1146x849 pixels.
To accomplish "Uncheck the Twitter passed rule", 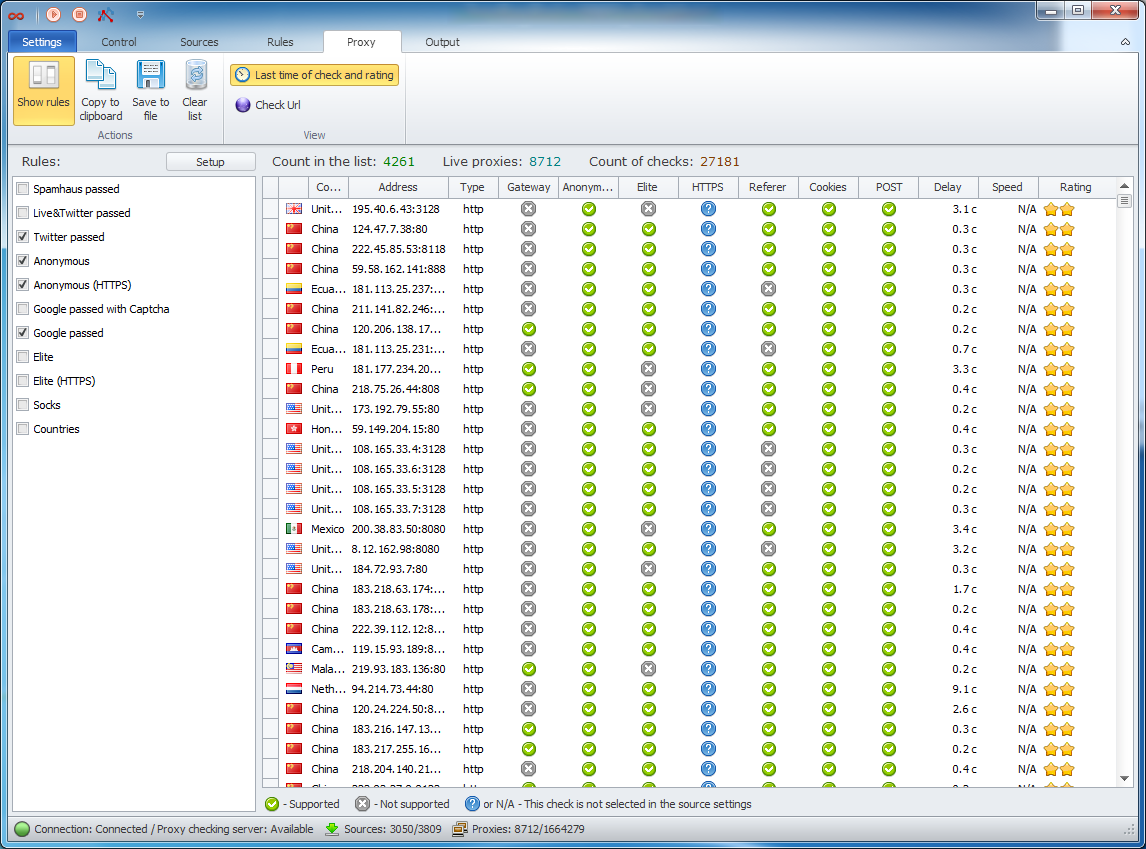I will (x=23, y=237).
